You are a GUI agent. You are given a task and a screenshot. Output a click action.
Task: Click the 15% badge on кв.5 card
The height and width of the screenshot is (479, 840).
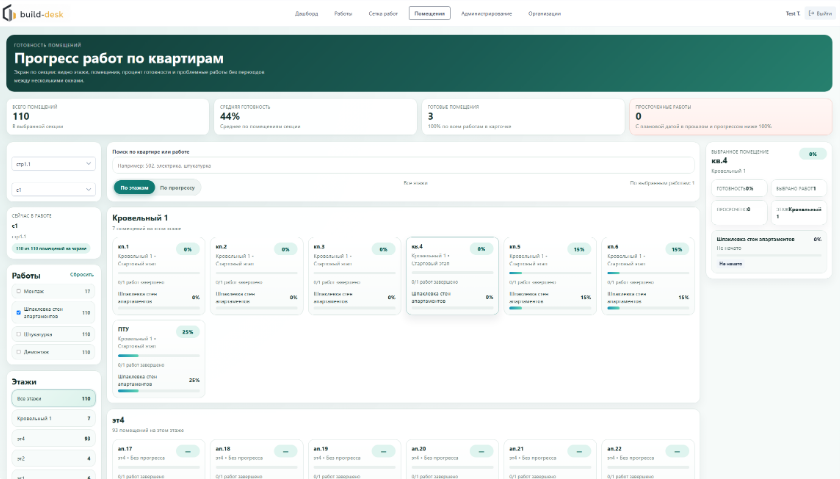(579, 249)
